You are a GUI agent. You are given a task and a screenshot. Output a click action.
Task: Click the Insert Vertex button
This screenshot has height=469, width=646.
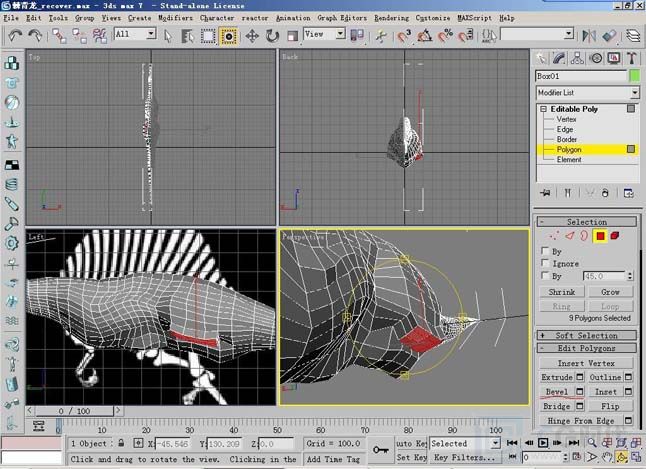pyautogui.click(x=586, y=363)
